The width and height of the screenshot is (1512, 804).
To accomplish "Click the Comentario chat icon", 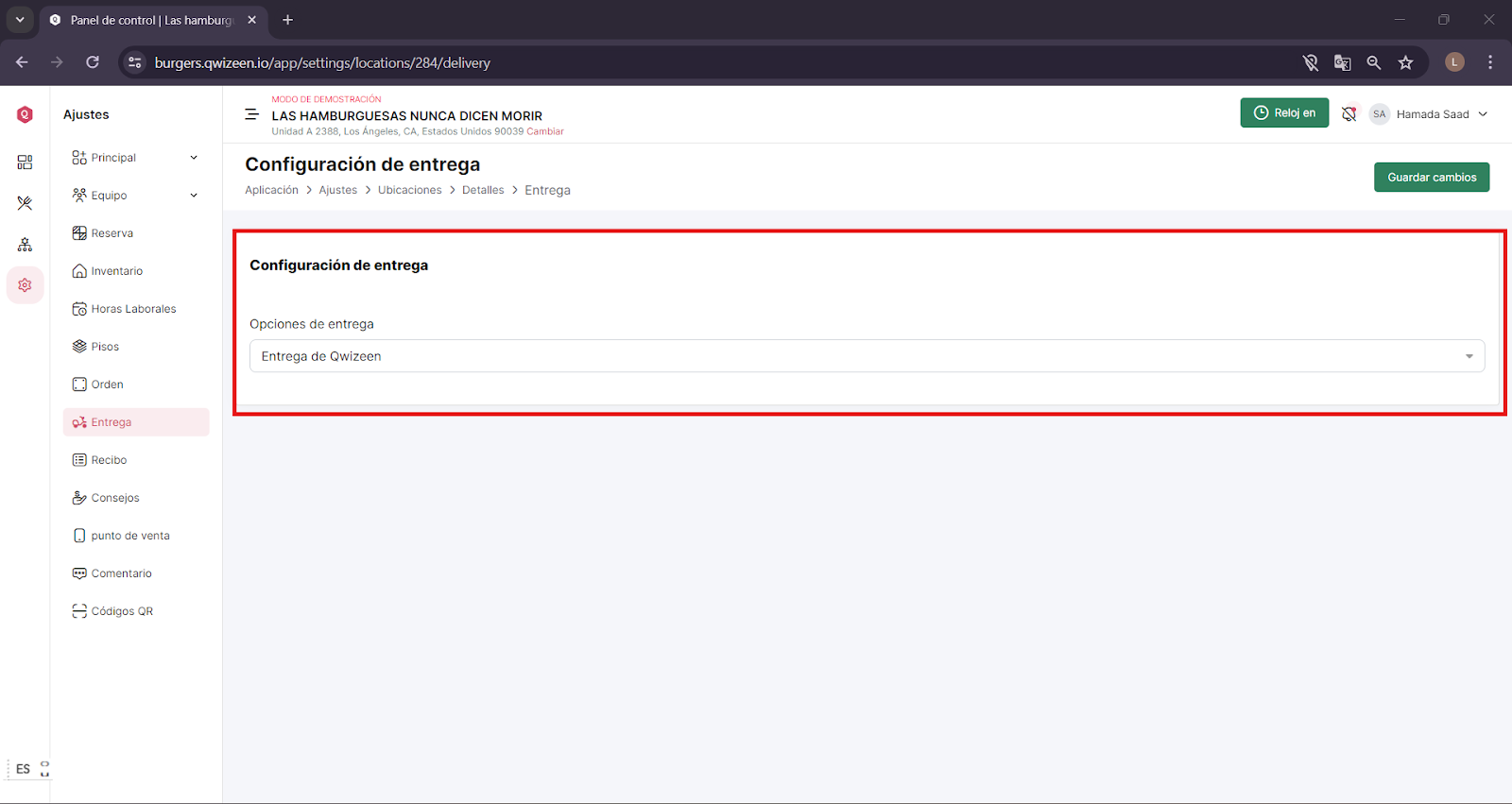I will click(79, 573).
